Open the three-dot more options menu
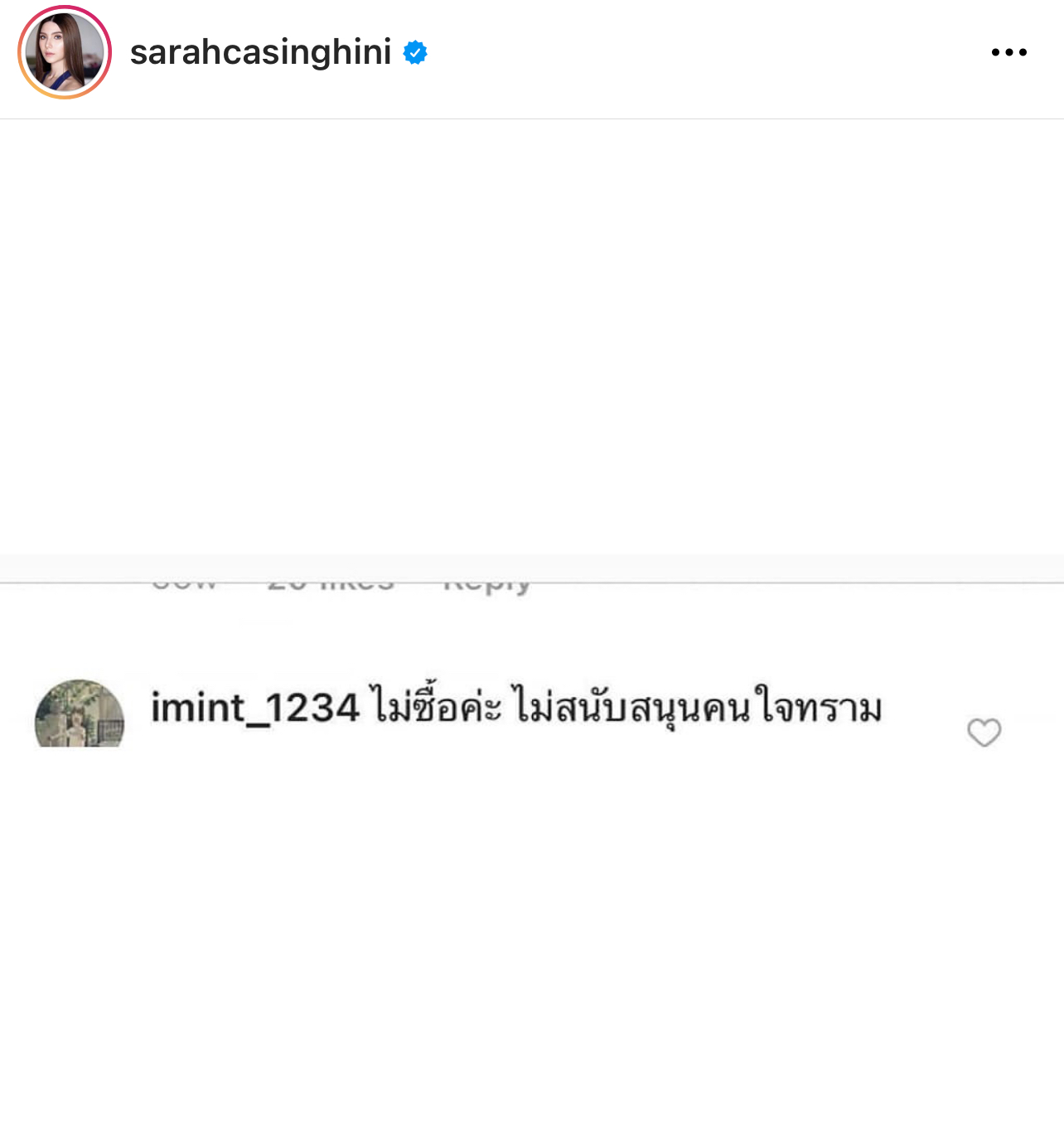This screenshot has width=1064, height=1122. pos(1008,52)
